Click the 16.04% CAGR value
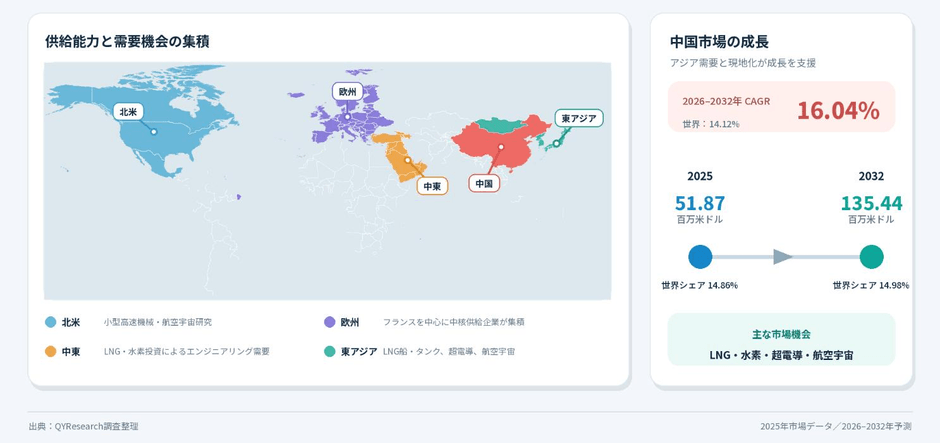The image size is (940, 443). pos(838,111)
